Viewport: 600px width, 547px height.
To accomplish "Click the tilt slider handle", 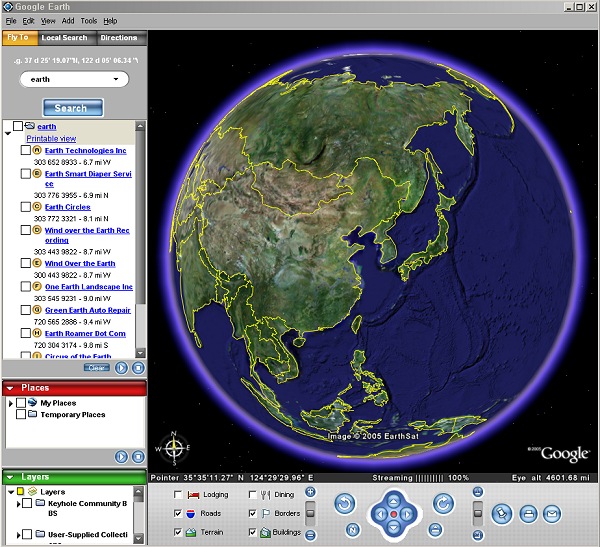I will [x=477, y=514].
